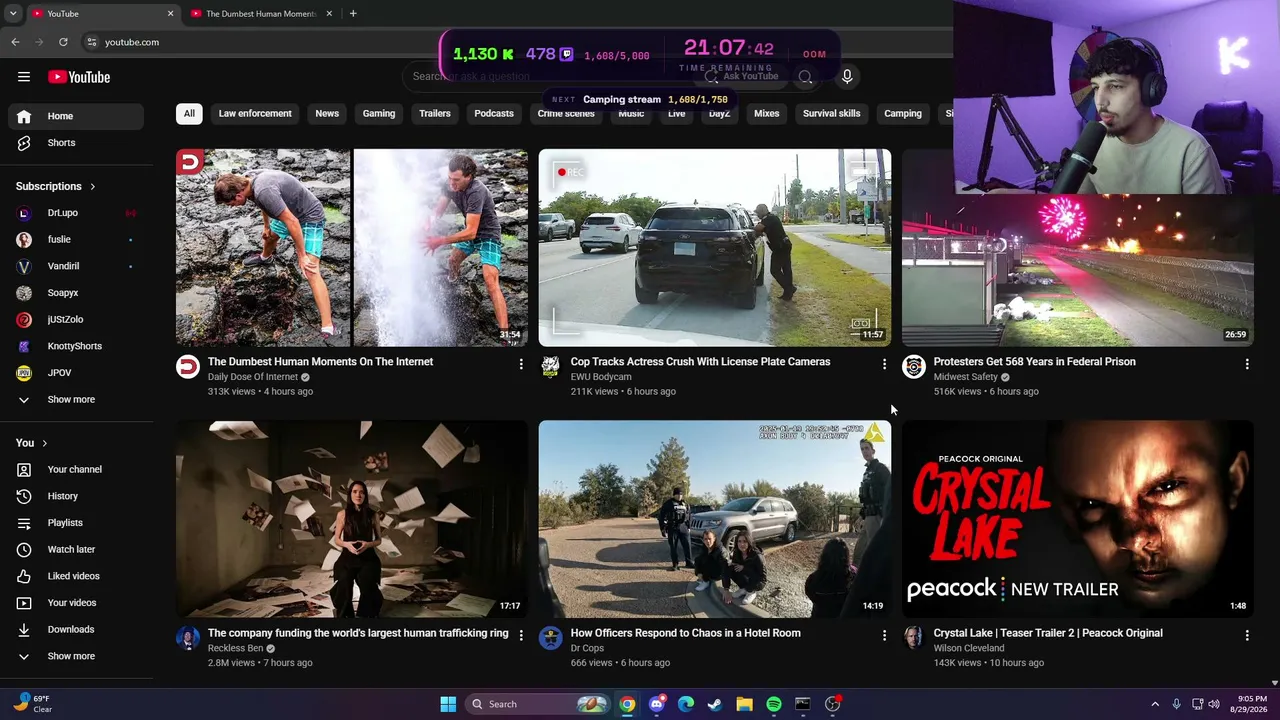Open the title Protesters Get 568 Years in Federal Prison

[x=1034, y=362]
